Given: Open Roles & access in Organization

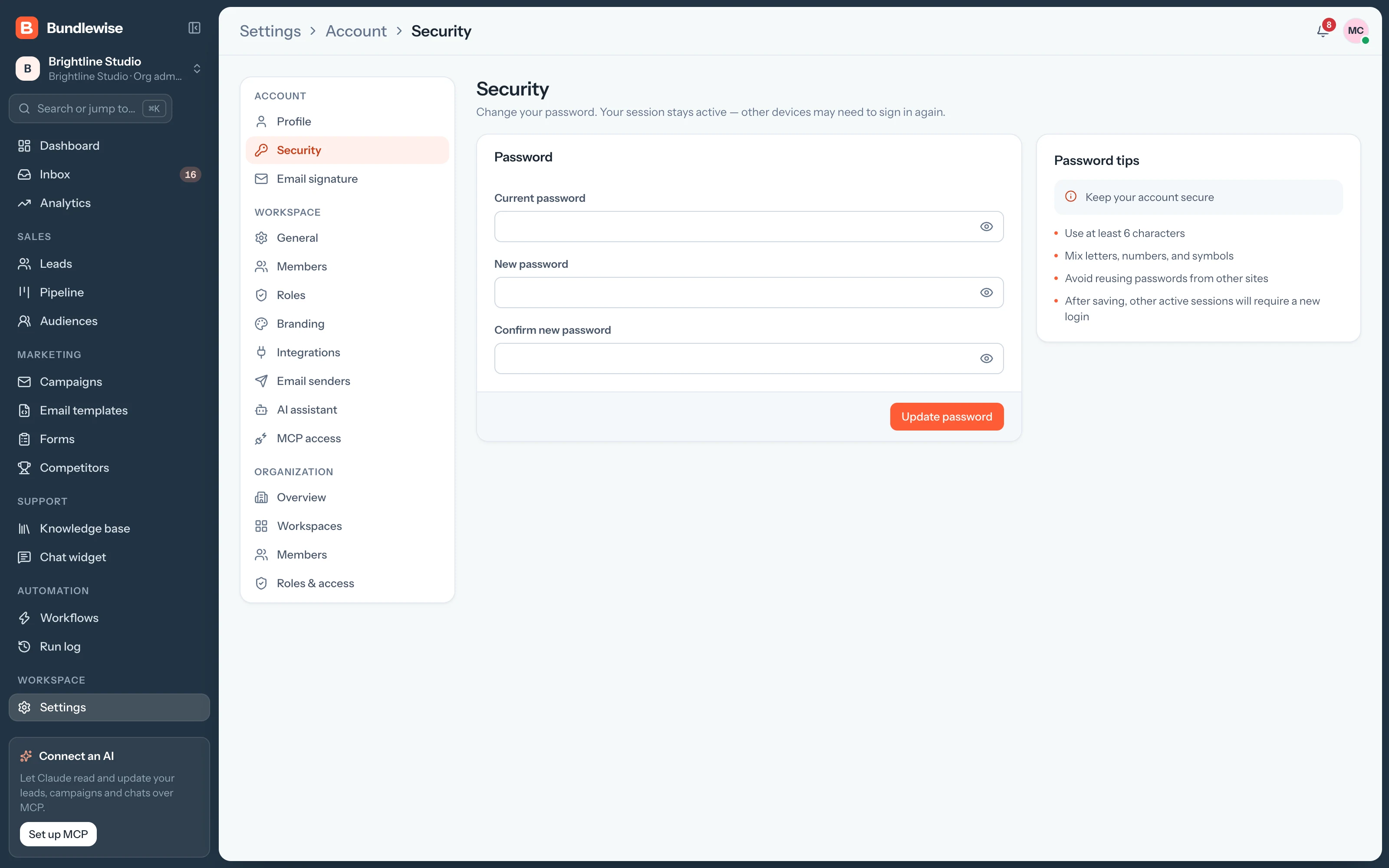Looking at the screenshot, I should tap(347, 583).
